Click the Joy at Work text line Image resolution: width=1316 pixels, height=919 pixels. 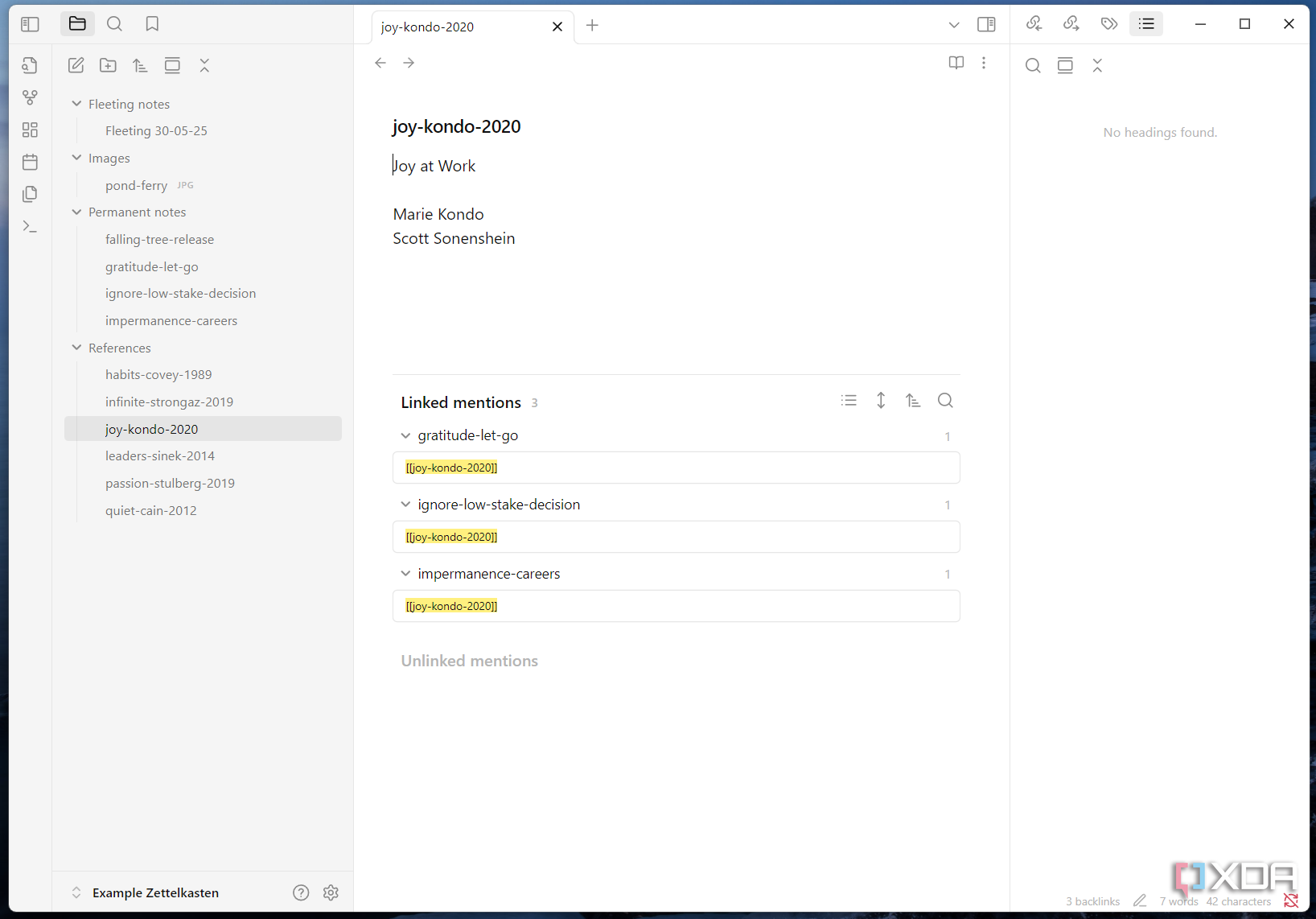[x=434, y=166]
